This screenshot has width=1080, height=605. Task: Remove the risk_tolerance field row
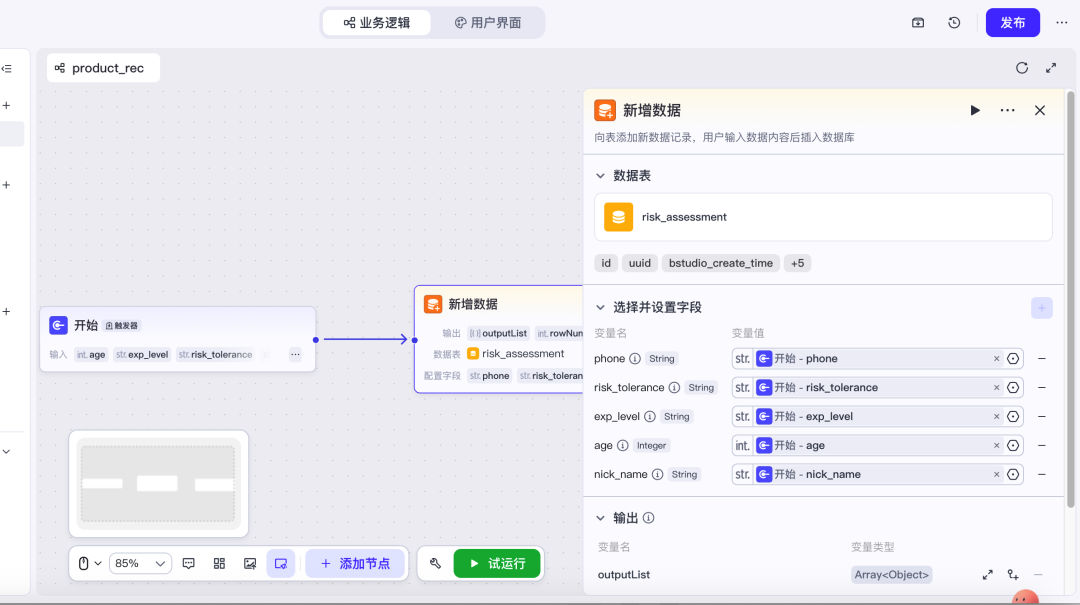[1042, 387]
